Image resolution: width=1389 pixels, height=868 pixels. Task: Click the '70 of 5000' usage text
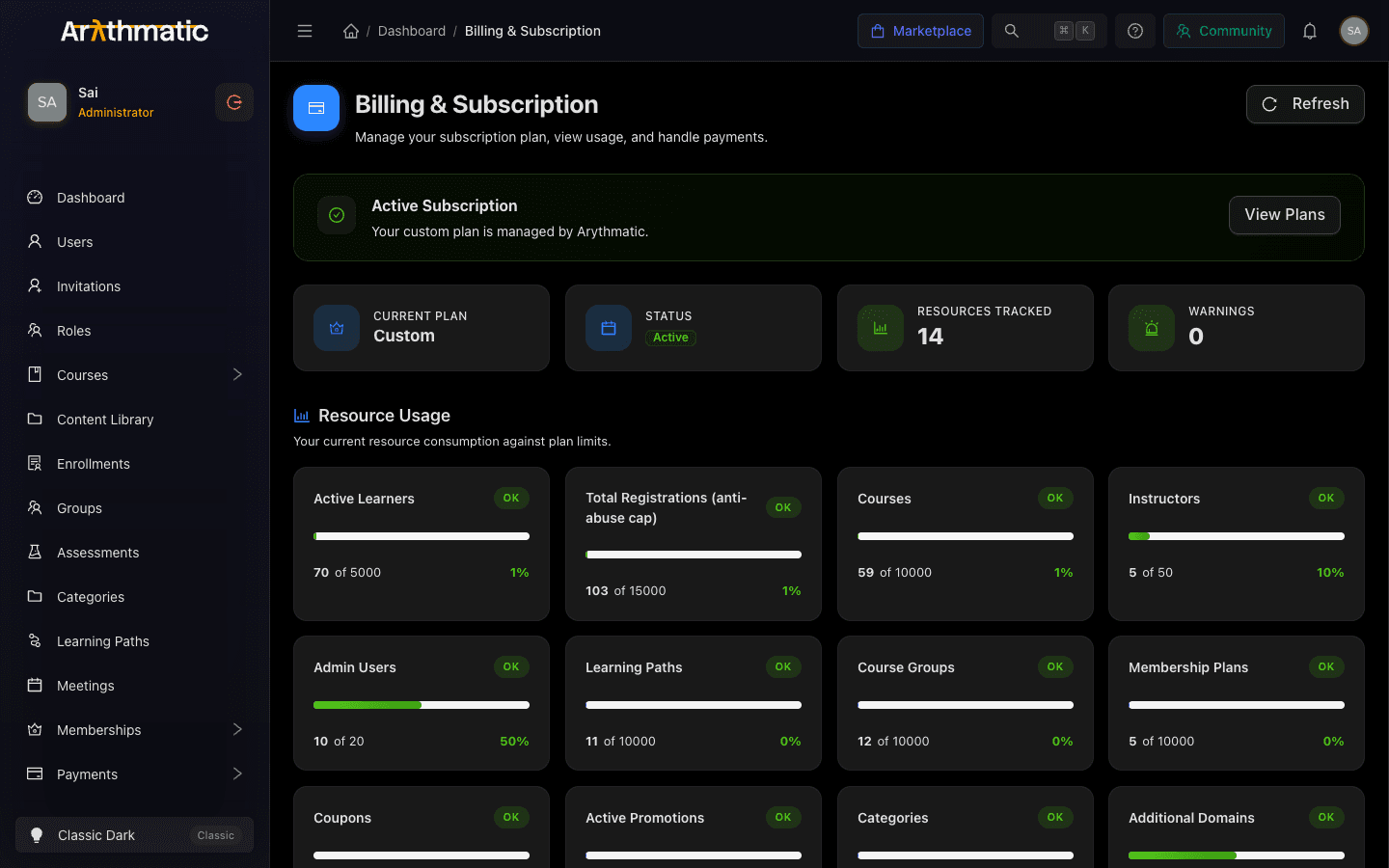click(347, 573)
